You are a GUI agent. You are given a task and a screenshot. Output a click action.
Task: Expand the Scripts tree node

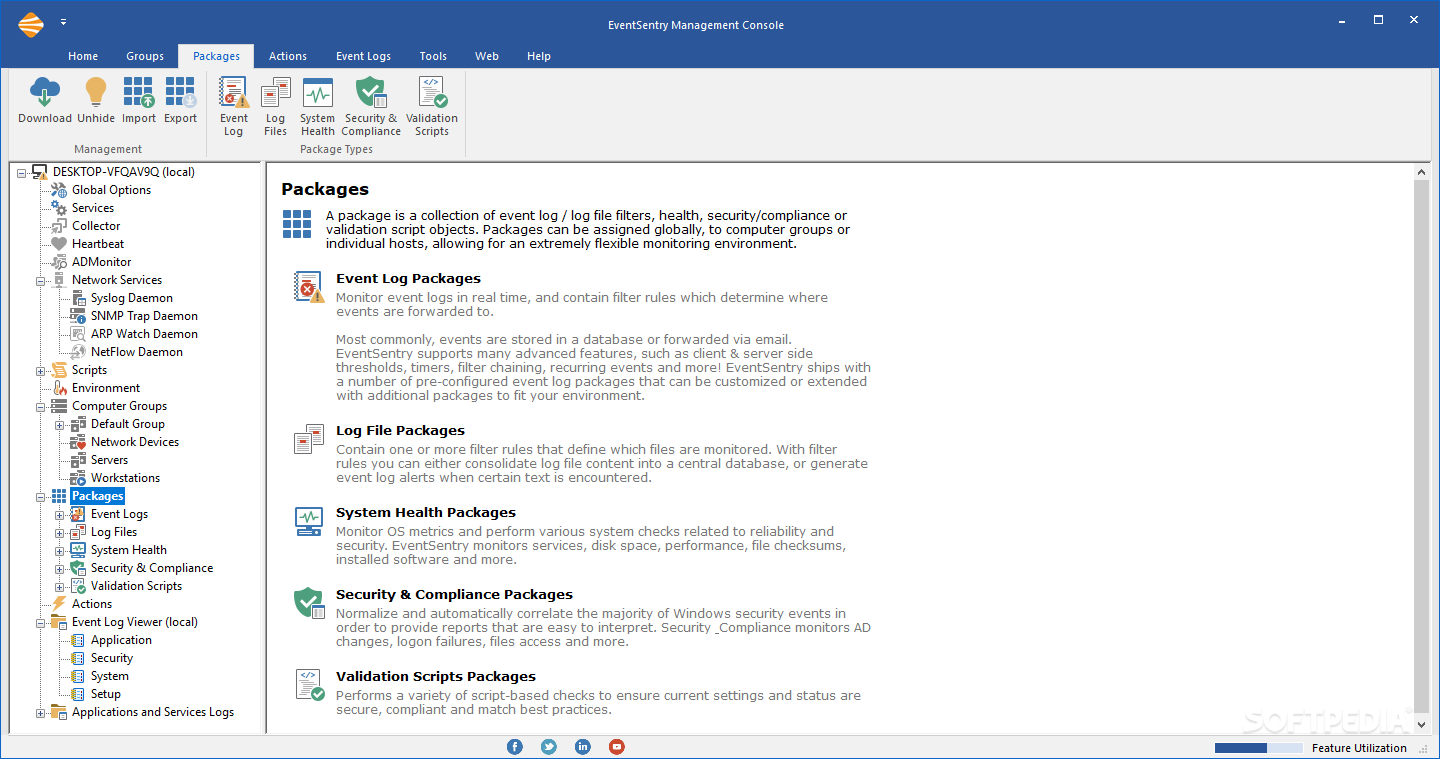coord(41,370)
